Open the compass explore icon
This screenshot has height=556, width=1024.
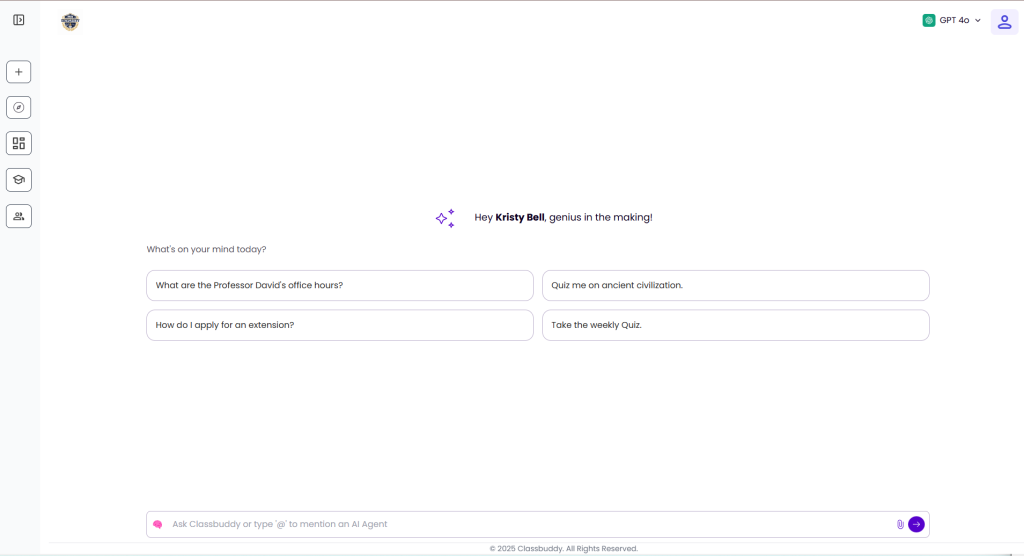point(19,107)
